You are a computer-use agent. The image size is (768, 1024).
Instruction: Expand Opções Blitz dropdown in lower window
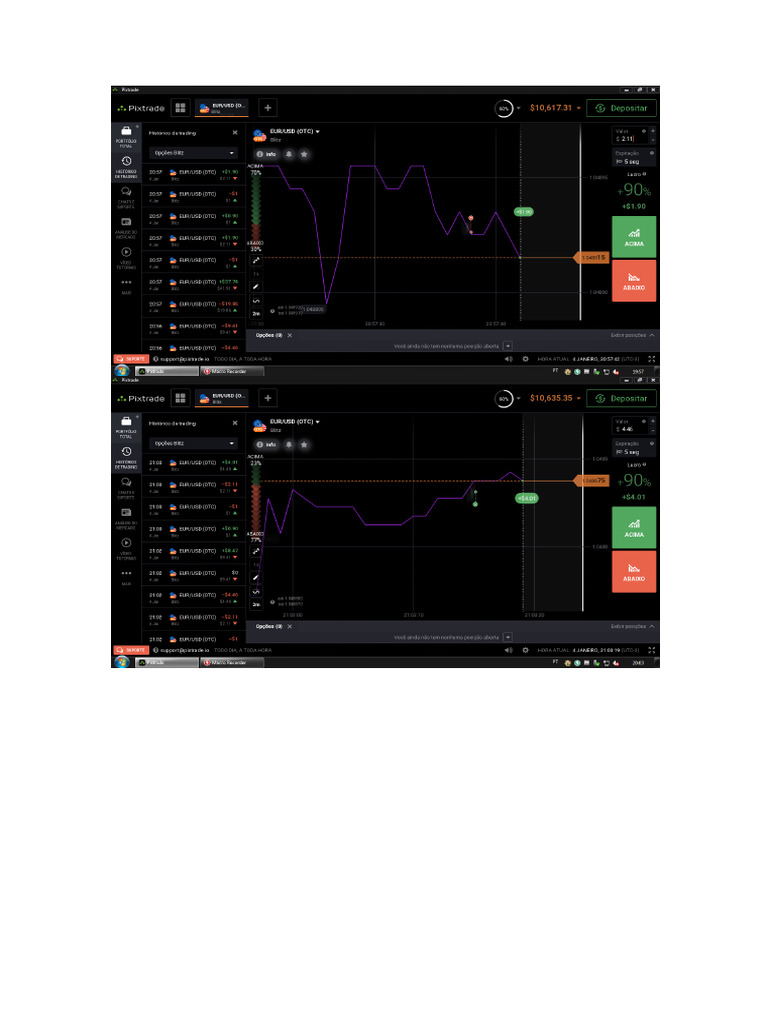point(193,443)
